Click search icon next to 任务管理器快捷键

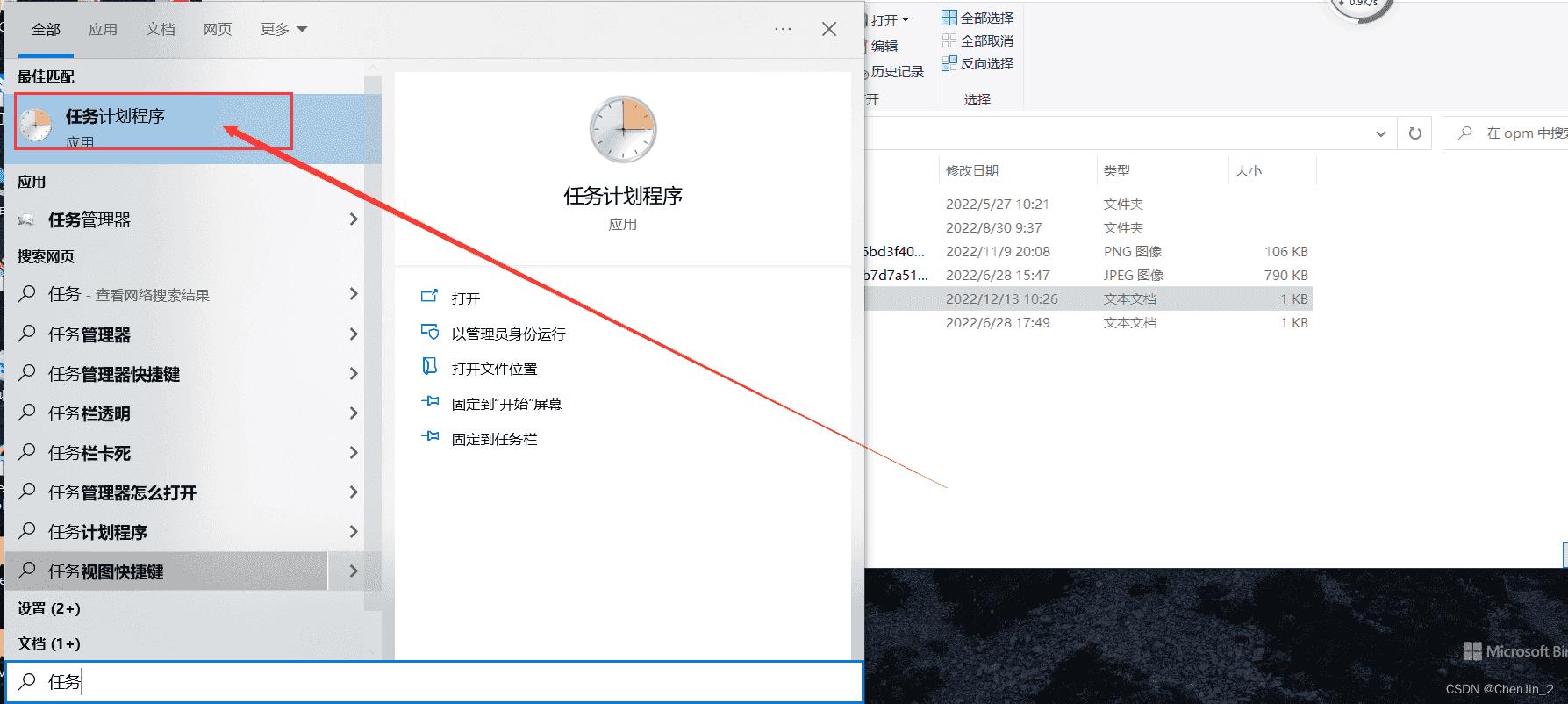(27, 373)
